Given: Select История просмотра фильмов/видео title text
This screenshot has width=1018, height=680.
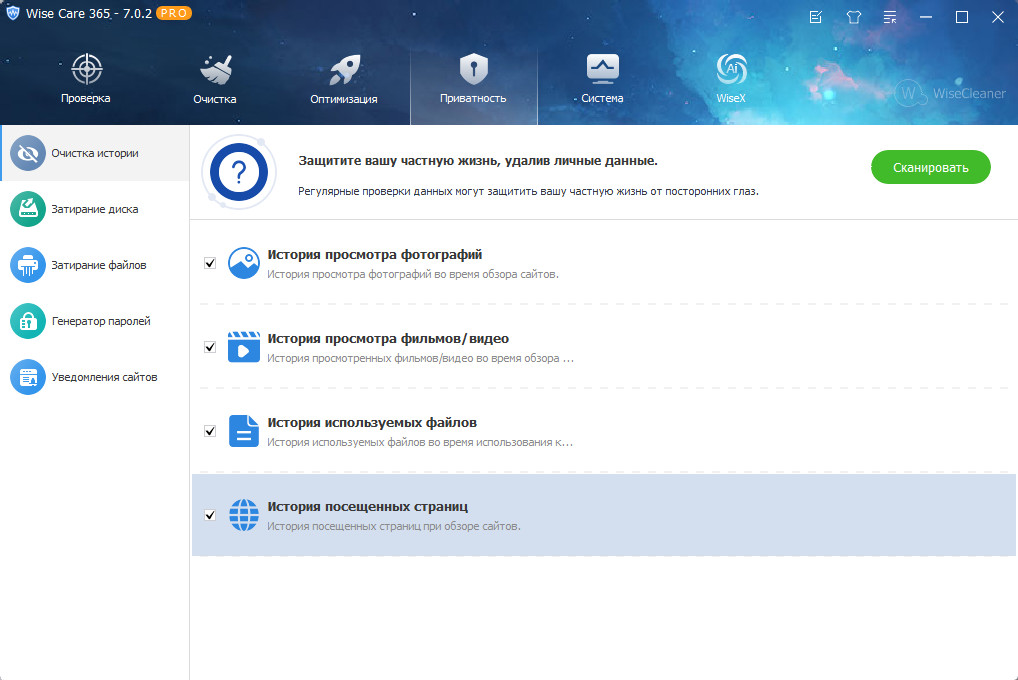Looking at the screenshot, I should tap(388, 338).
